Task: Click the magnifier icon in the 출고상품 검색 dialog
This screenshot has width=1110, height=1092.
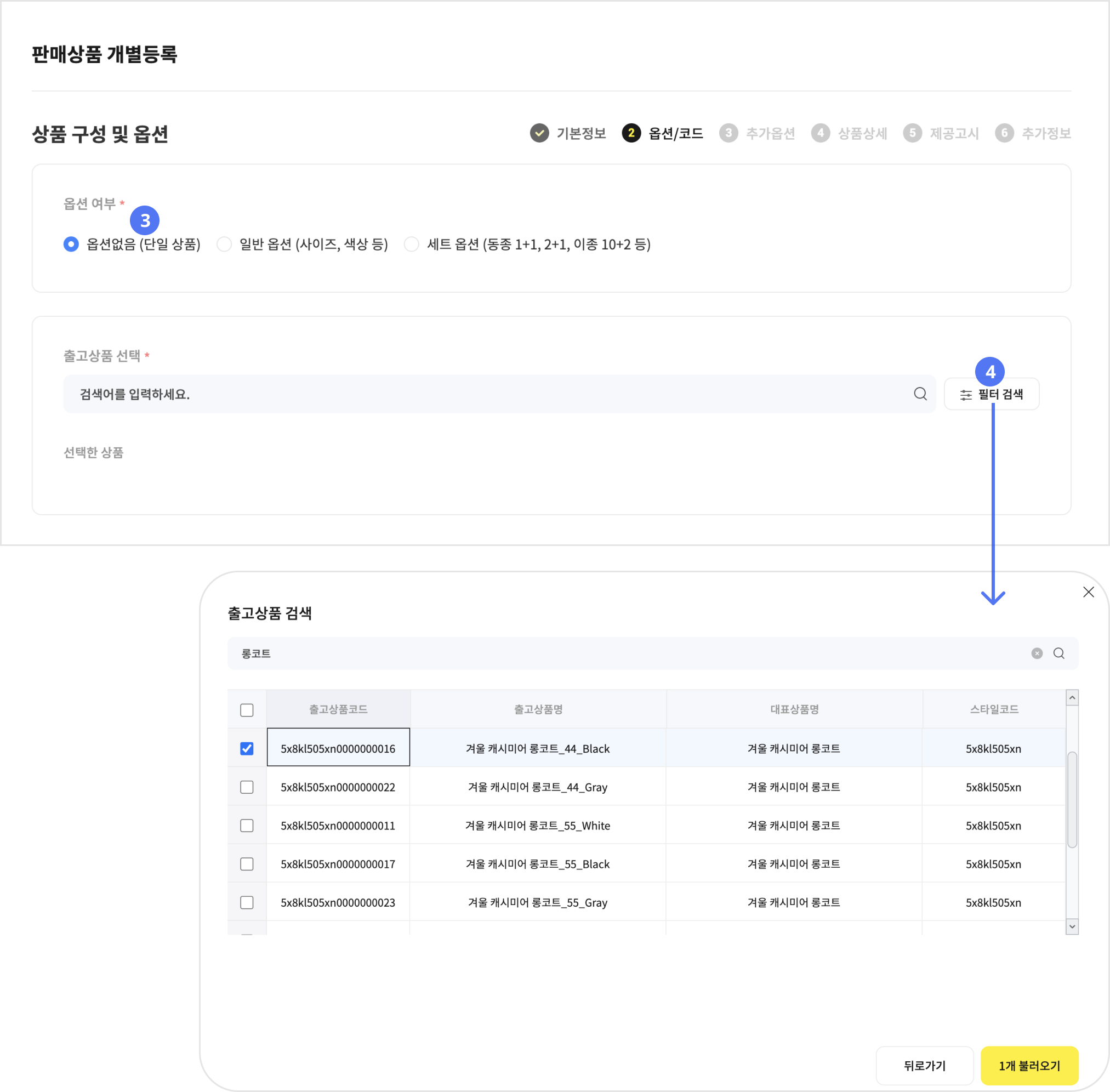Action: point(1058,653)
